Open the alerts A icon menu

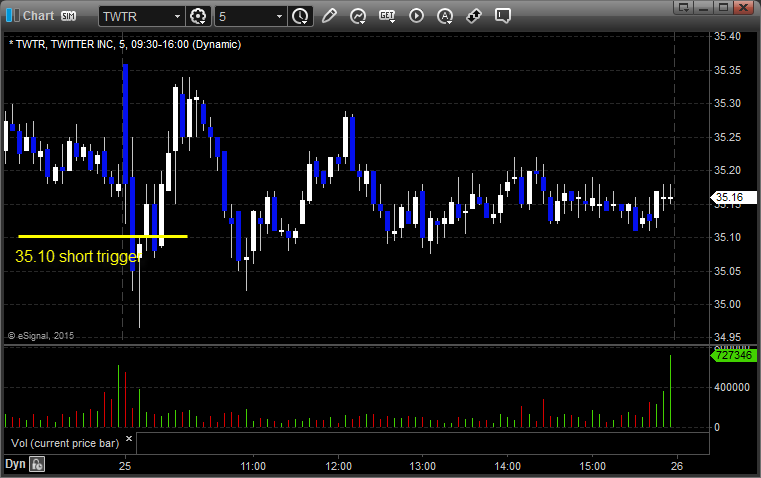tap(445, 16)
